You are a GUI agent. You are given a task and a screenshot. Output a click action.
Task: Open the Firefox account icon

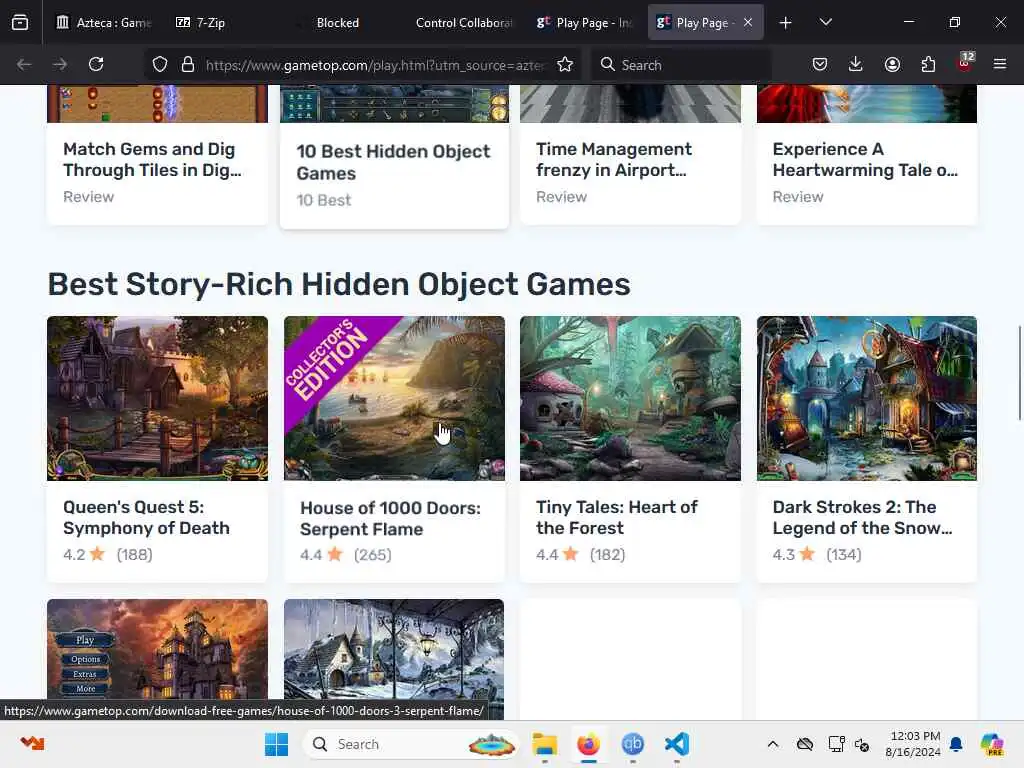892,64
